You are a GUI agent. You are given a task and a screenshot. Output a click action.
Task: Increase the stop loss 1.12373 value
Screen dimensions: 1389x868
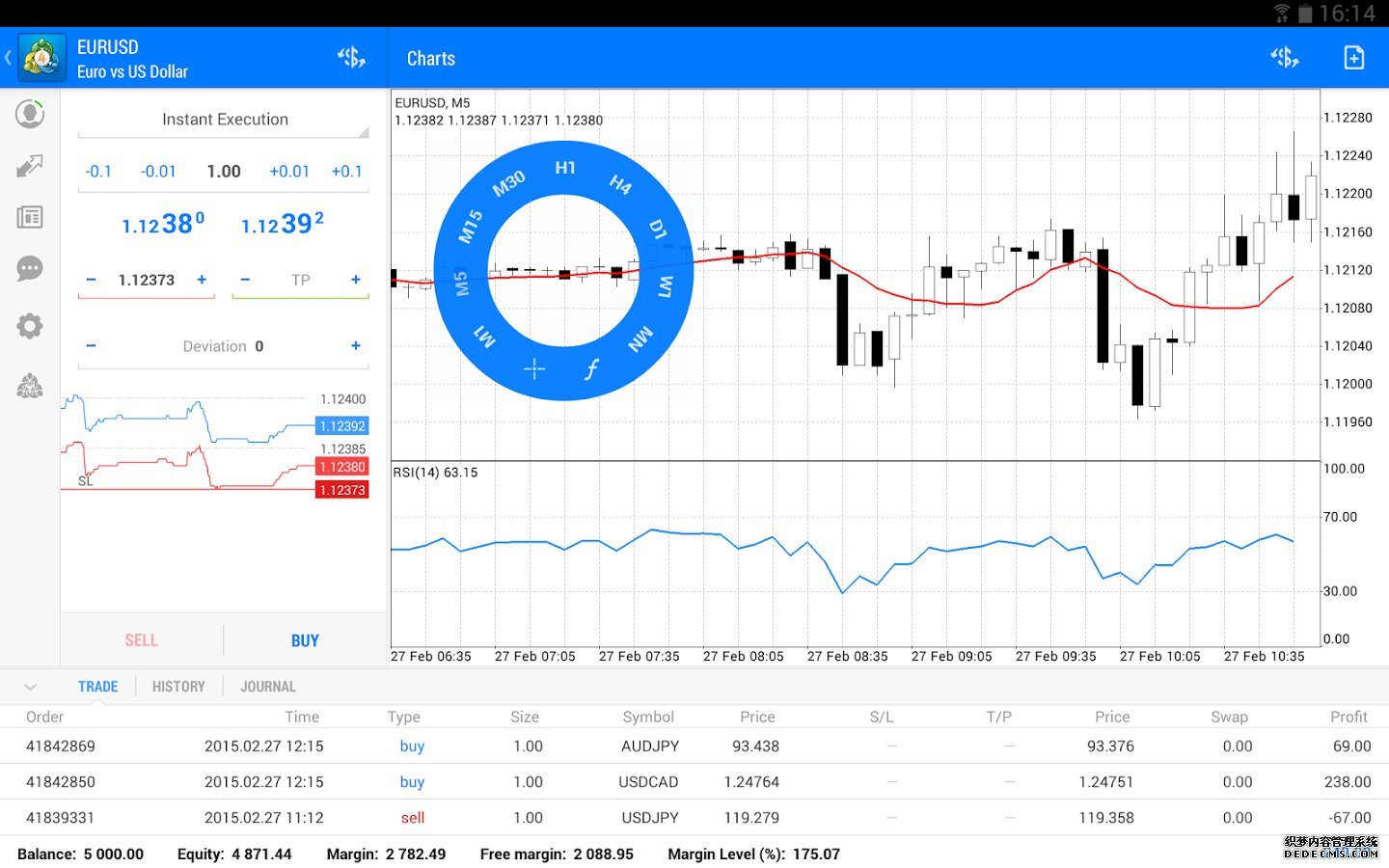point(202,280)
